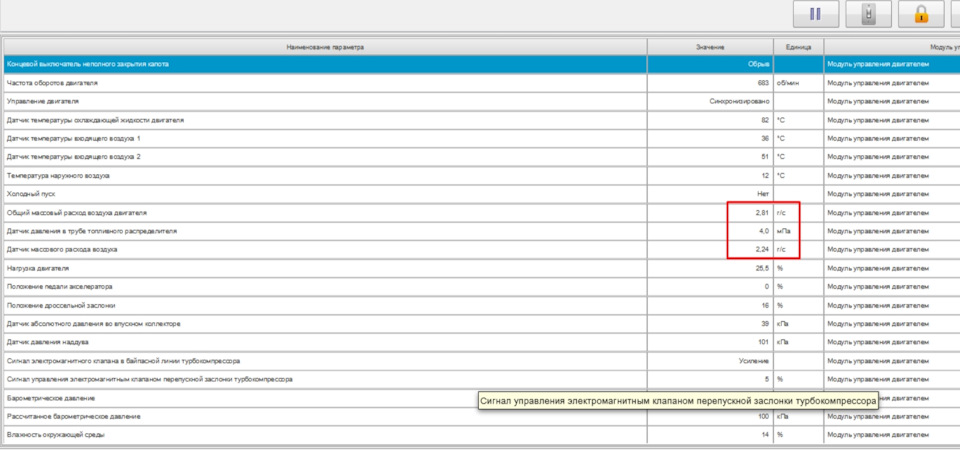Click the 4,0 fuel rail pressure value

coord(764,231)
